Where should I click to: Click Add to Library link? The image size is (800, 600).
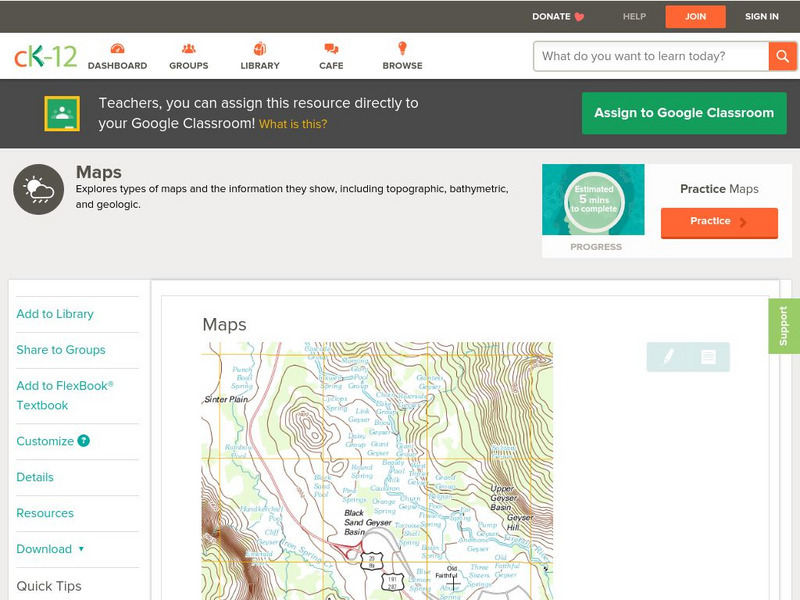55,314
